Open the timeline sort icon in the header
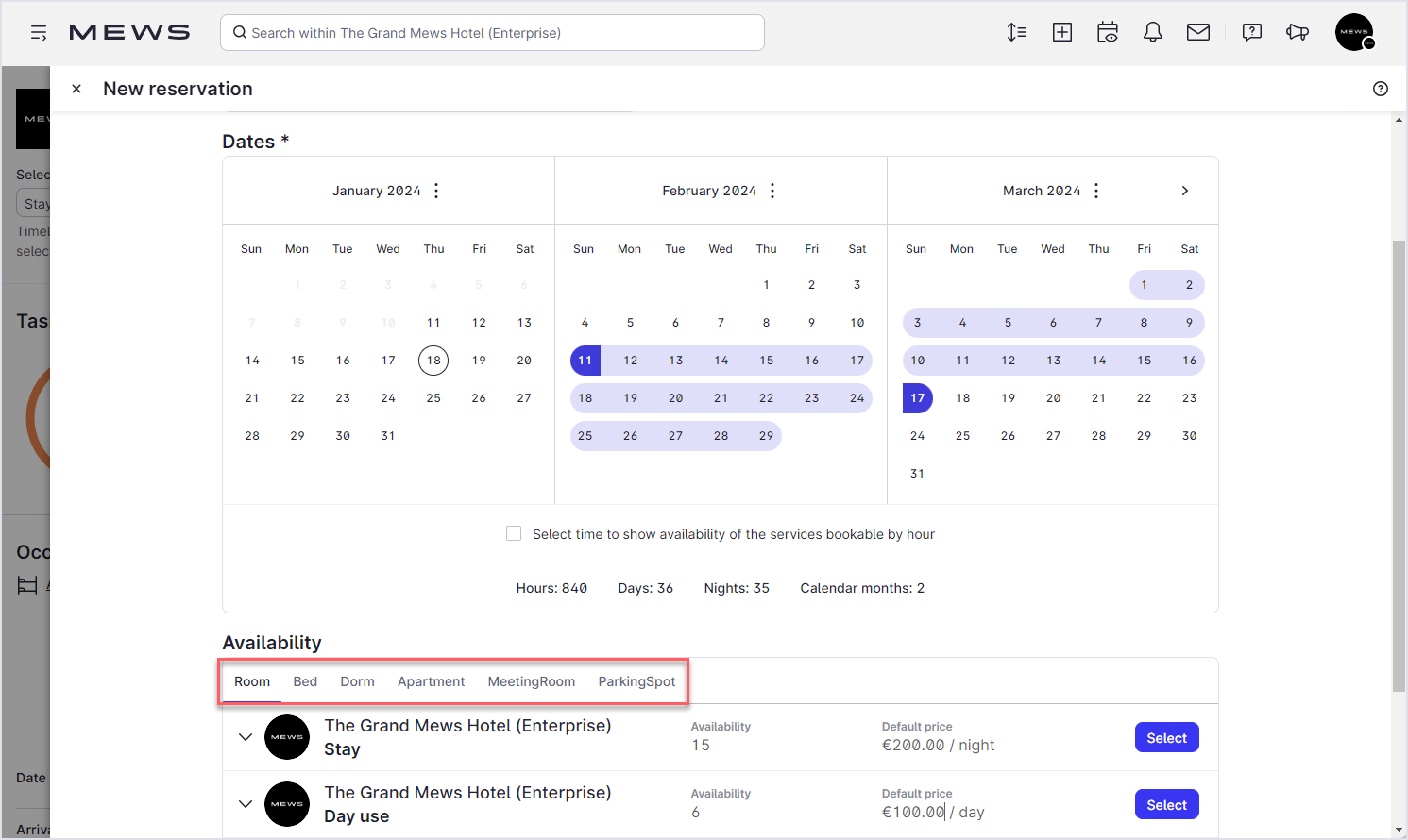This screenshot has width=1408, height=840. (1017, 32)
